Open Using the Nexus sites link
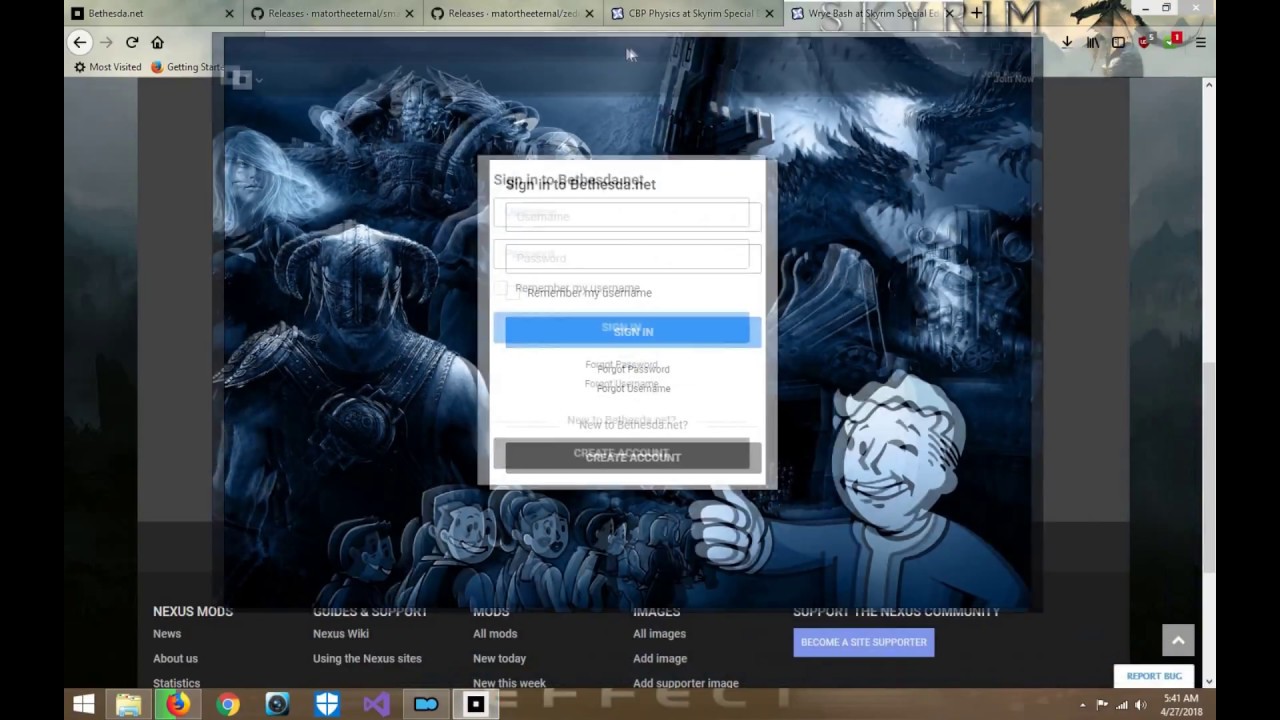Image resolution: width=1280 pixels, height=720 pixels. click(x=367, y=659)
